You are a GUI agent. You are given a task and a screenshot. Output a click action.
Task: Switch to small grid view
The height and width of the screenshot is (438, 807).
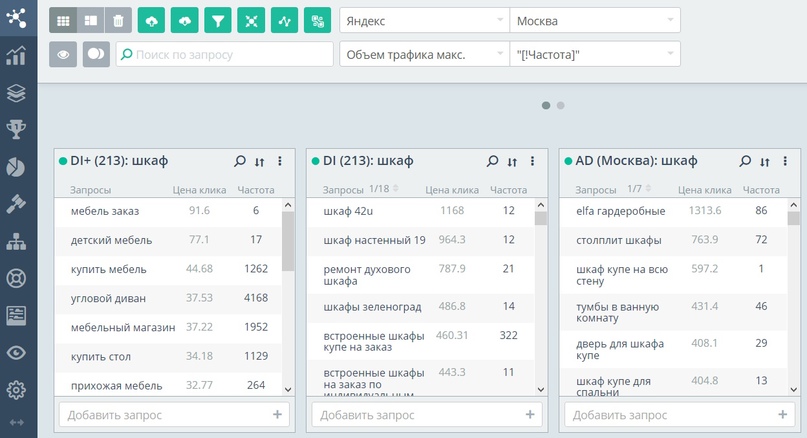pyautogui.click(x=63, y=21)
